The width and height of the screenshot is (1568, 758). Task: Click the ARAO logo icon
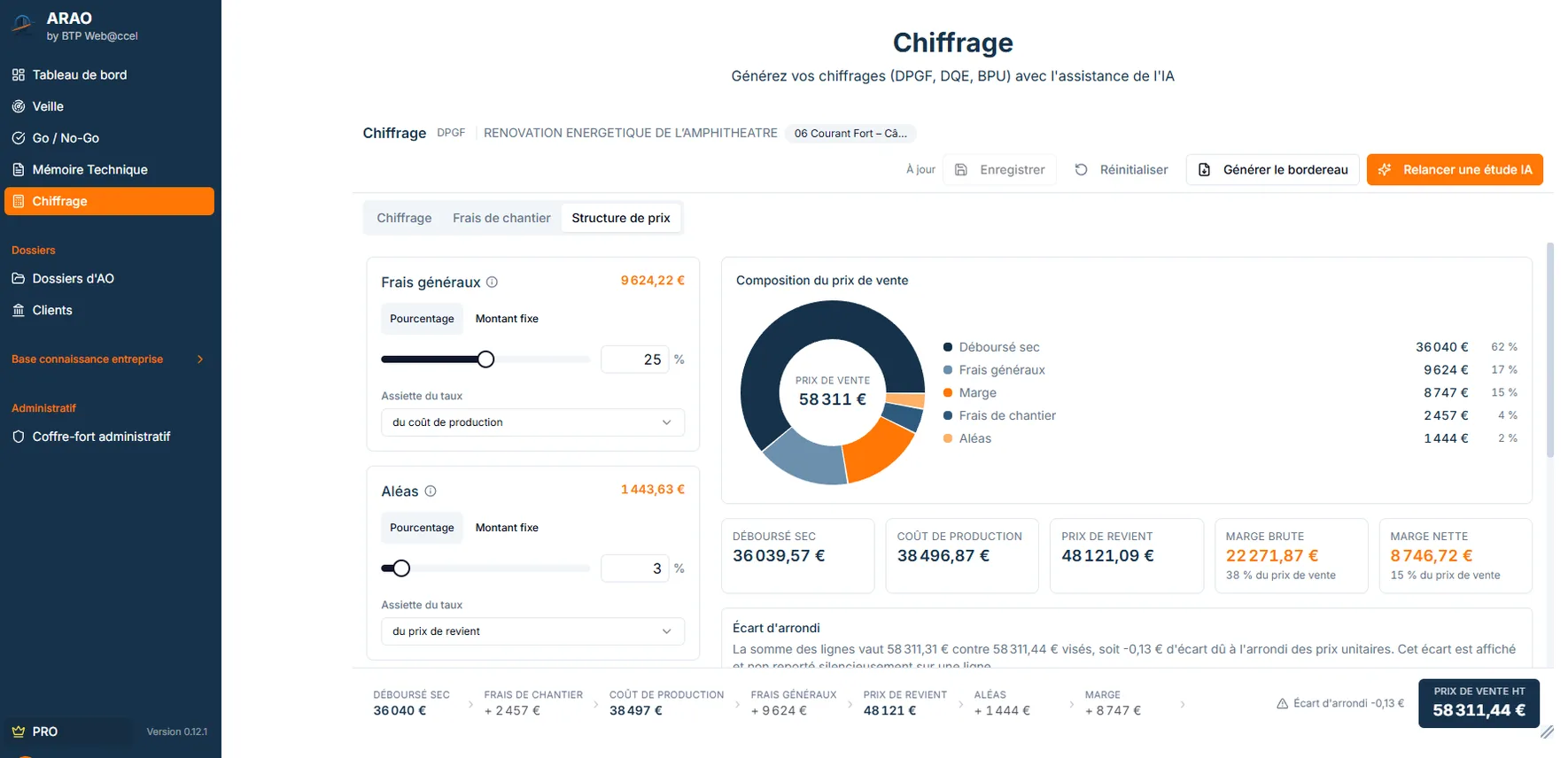pos(22,25)
